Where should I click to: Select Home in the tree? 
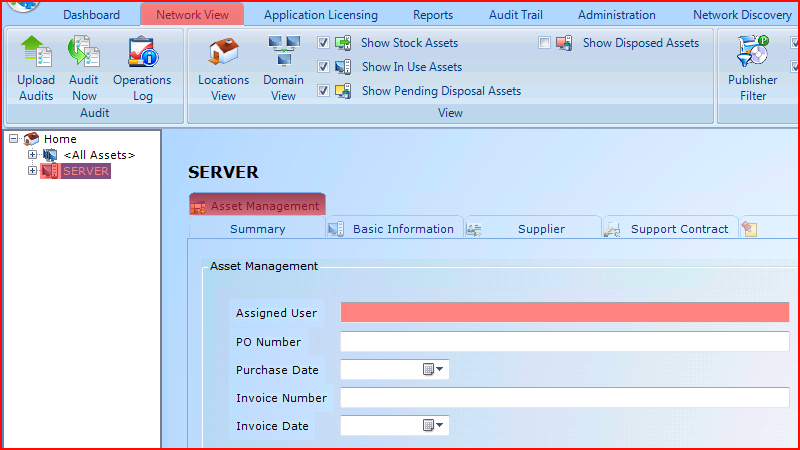(60, 139)
